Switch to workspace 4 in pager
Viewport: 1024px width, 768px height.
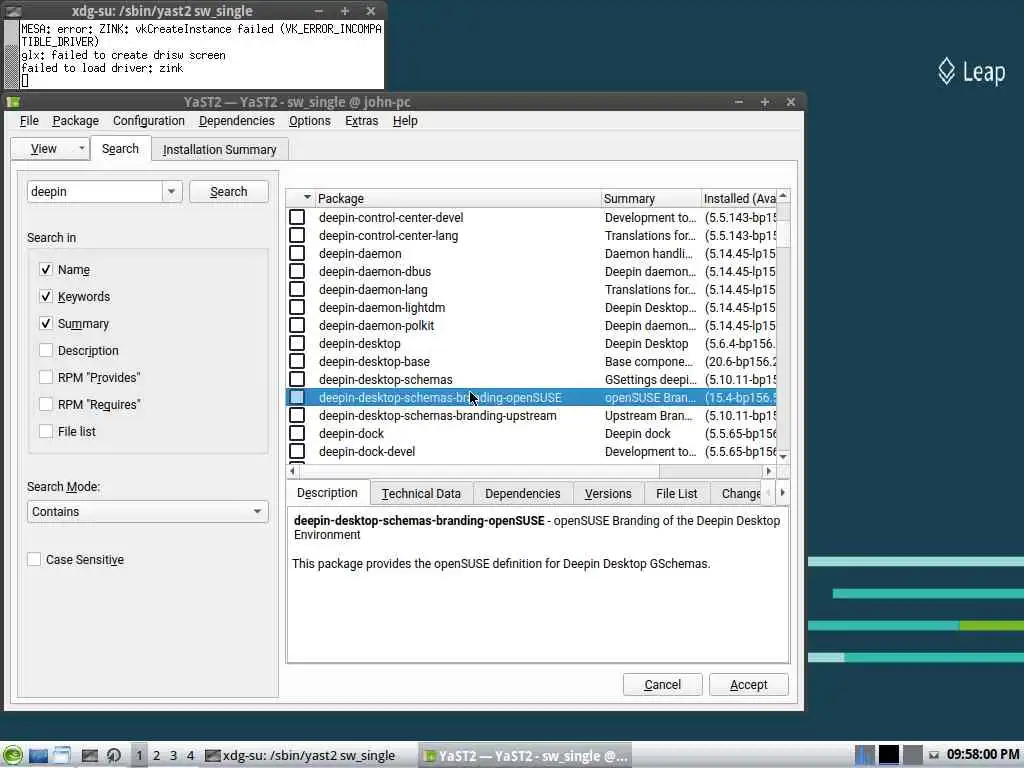coord(191,756)
